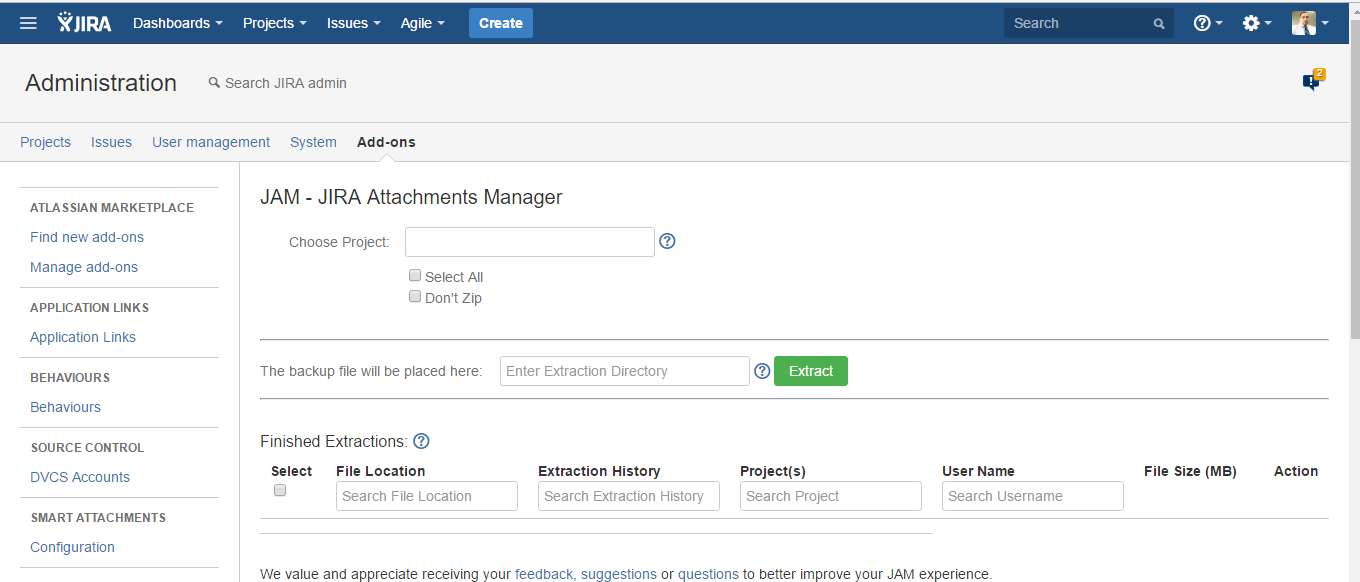The image size is (1360, 582).
Task: Open the settings gear menu
Action: point(1256,23)
